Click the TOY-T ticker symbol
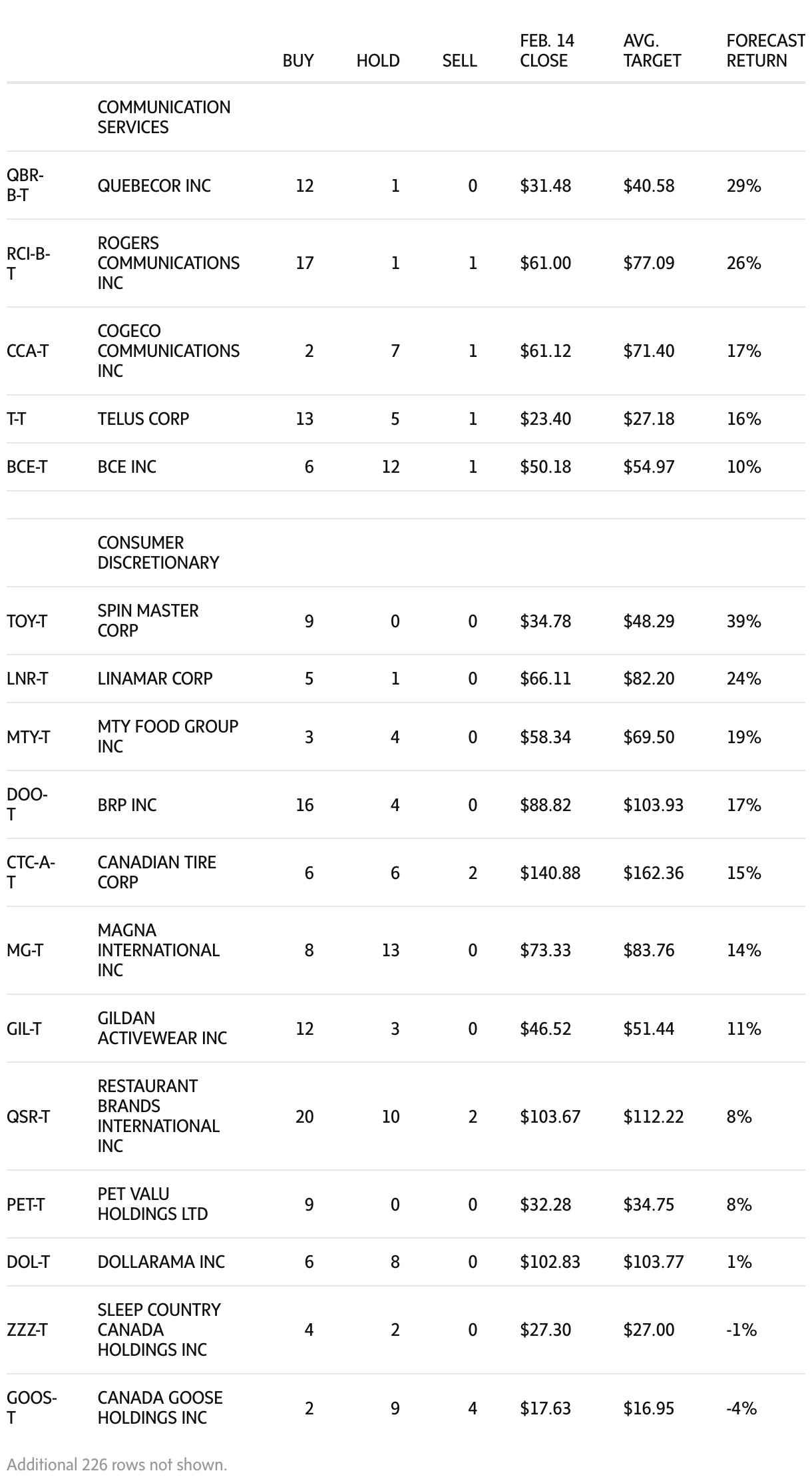The height and width of the screenshot is (1481, 812). click(x=27, y=621)
